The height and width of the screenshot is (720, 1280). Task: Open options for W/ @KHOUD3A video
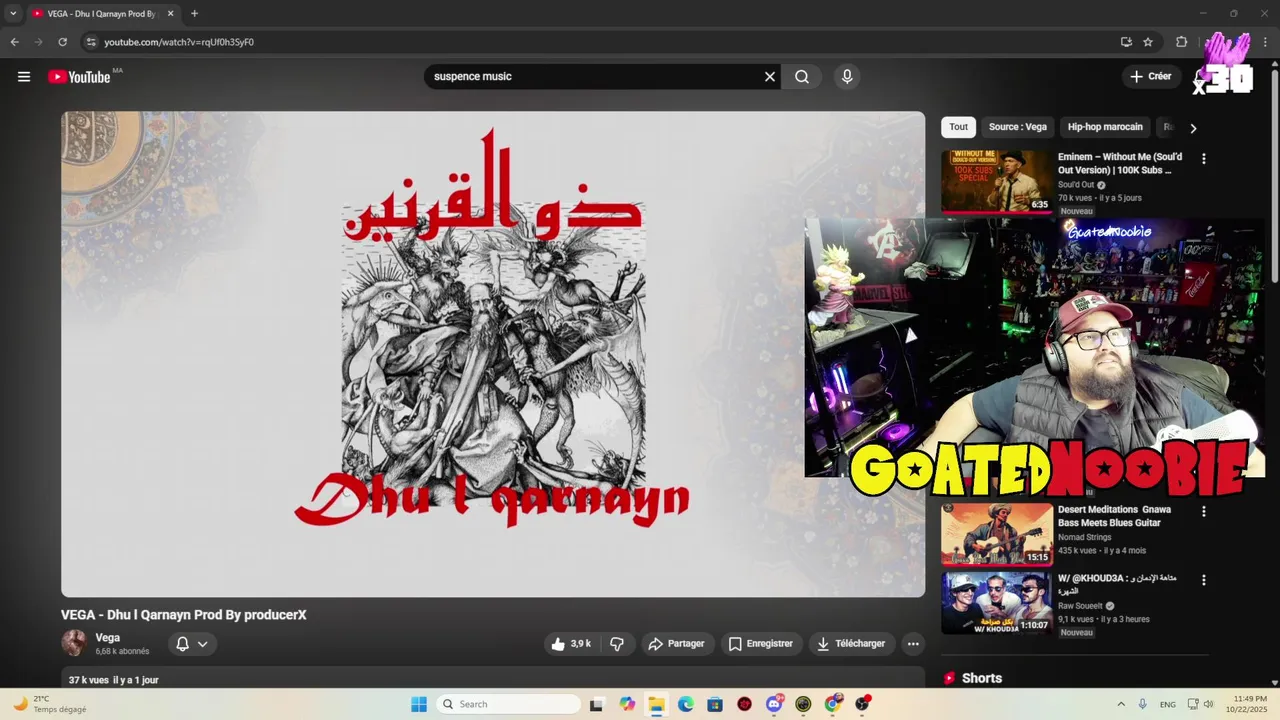pyautogui.click(x=1204, y=580)
